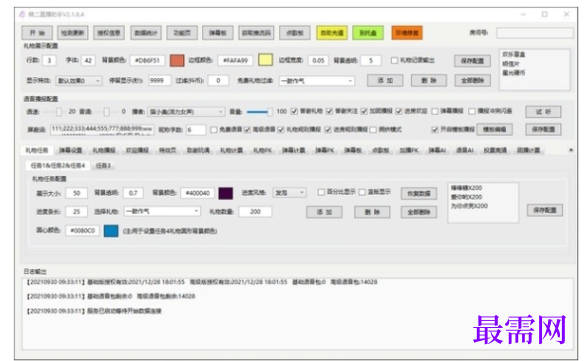Viewport: 585px width, 361px height.
Task: Enable the 弹幕播报 checkbox
Action: tap(435, 111)
